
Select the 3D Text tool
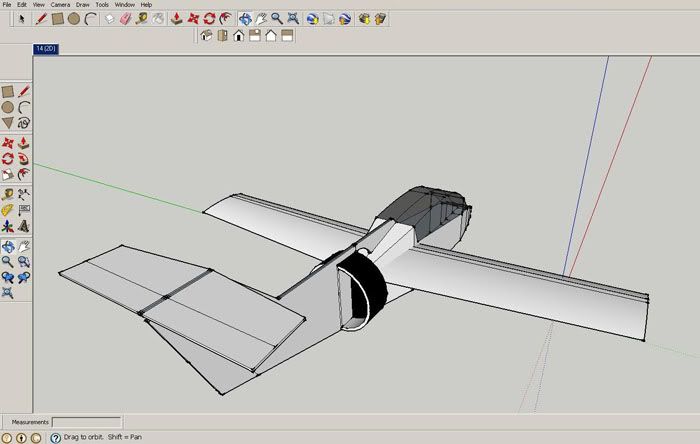(x=24, y=226)
